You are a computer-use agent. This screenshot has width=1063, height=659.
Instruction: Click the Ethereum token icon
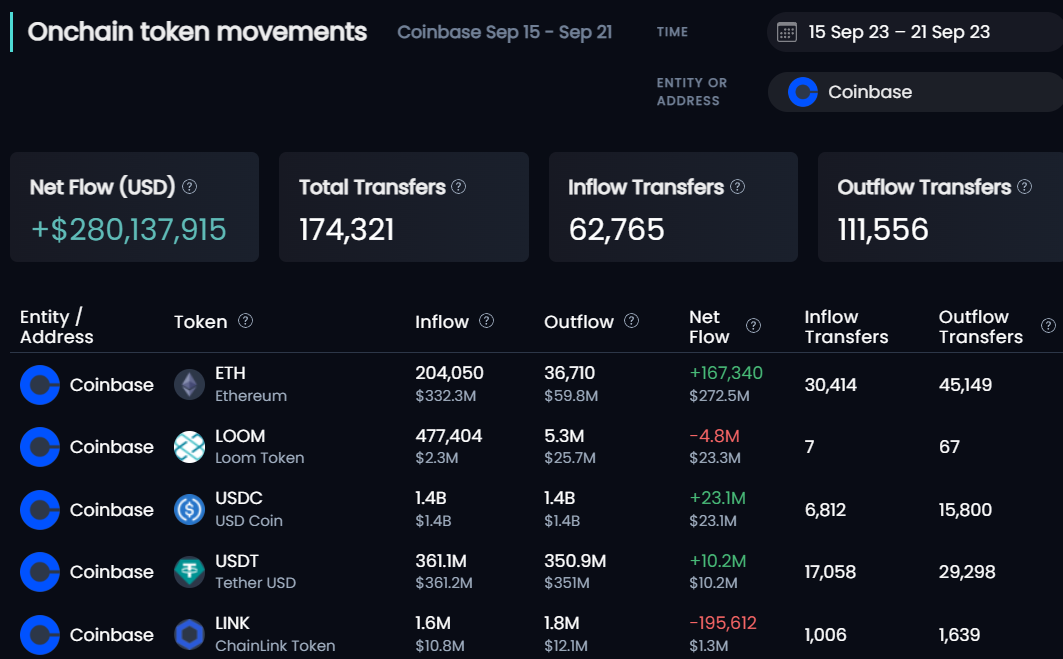click(x=190, y=385)
